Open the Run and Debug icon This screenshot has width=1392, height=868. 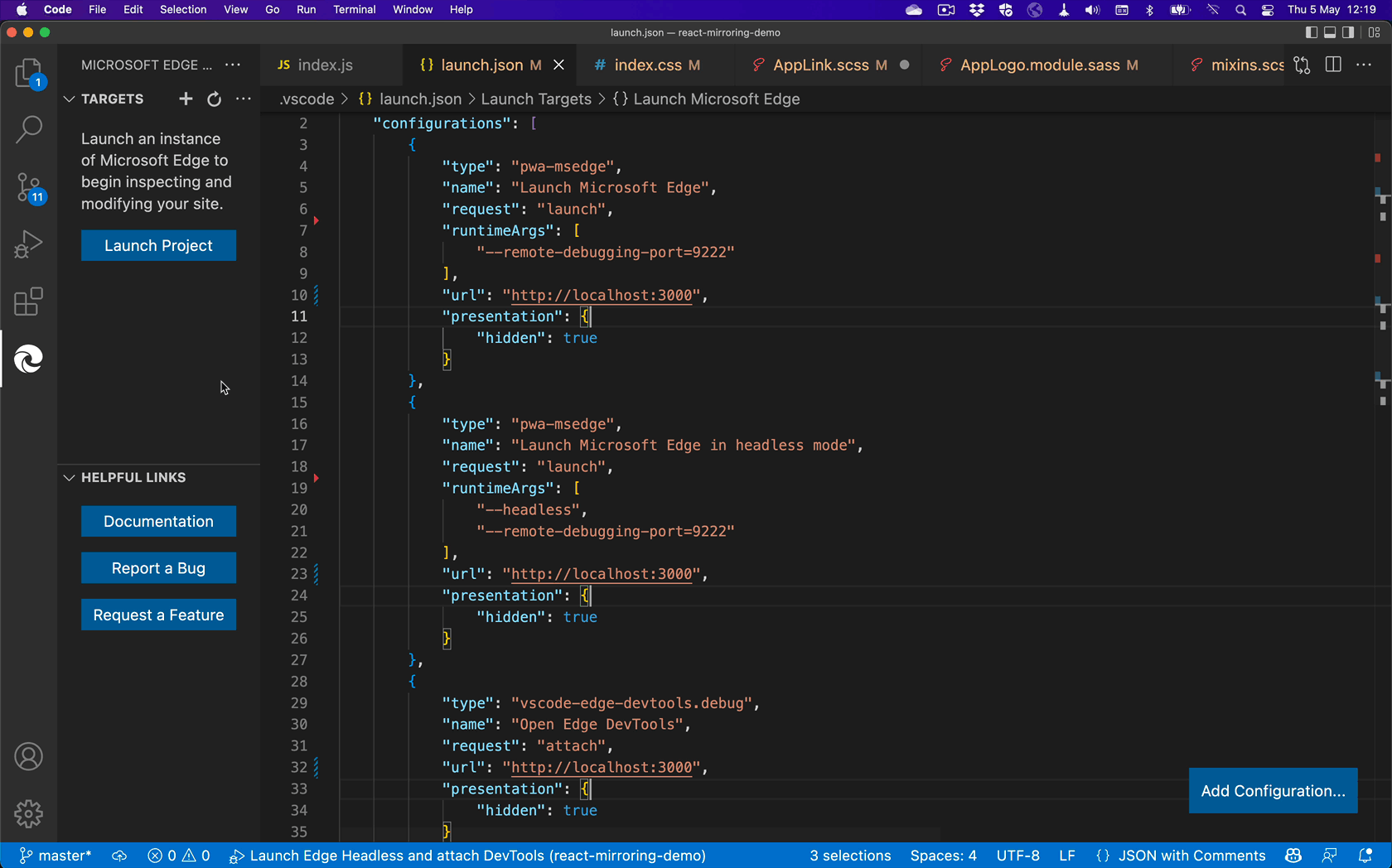coord(28,244)
